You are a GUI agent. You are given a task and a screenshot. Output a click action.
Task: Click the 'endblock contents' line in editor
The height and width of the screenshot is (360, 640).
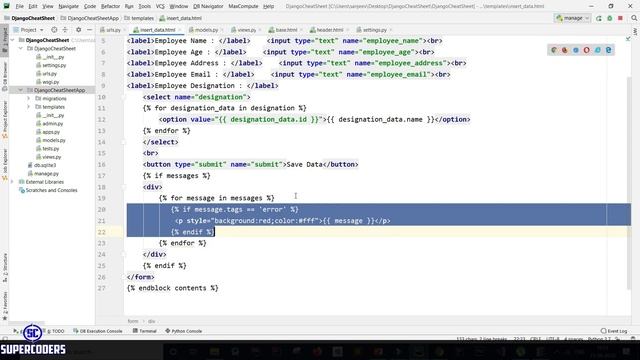[x=173, y=288]
